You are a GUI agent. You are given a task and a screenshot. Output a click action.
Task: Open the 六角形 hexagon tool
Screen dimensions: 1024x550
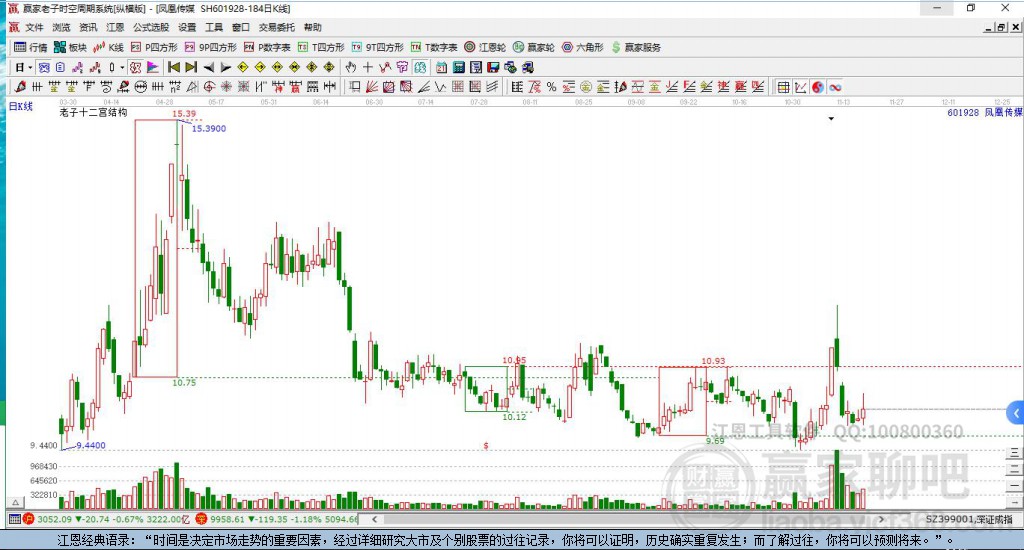(583, 47)
